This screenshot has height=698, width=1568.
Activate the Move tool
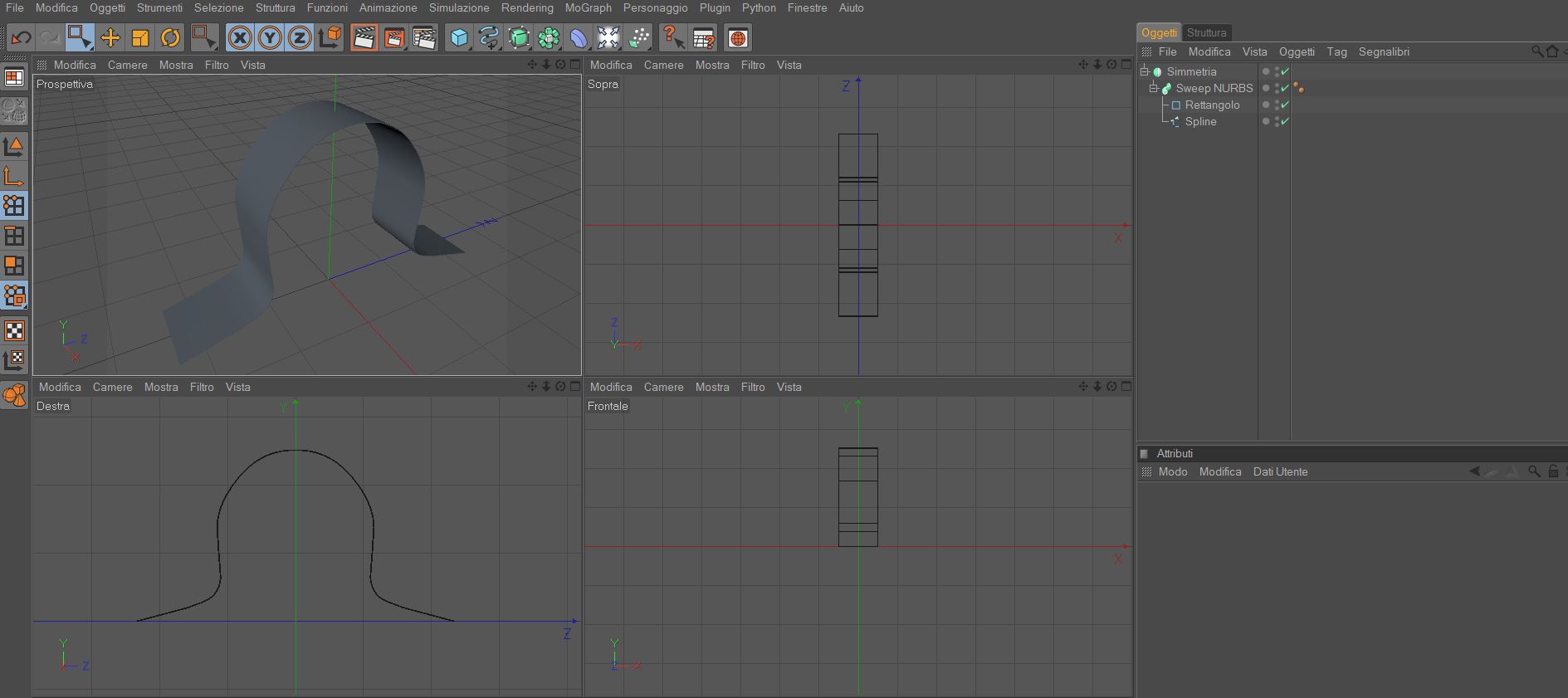pos(110,37)
